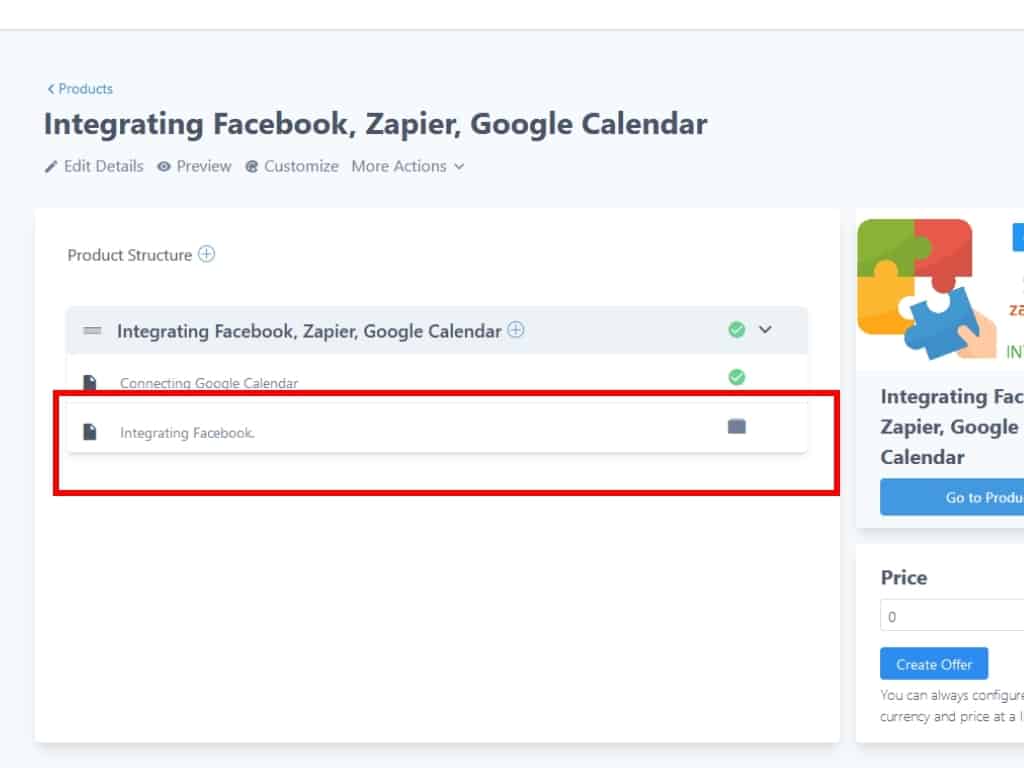Click the drag handle on the category row

(92, 330)
